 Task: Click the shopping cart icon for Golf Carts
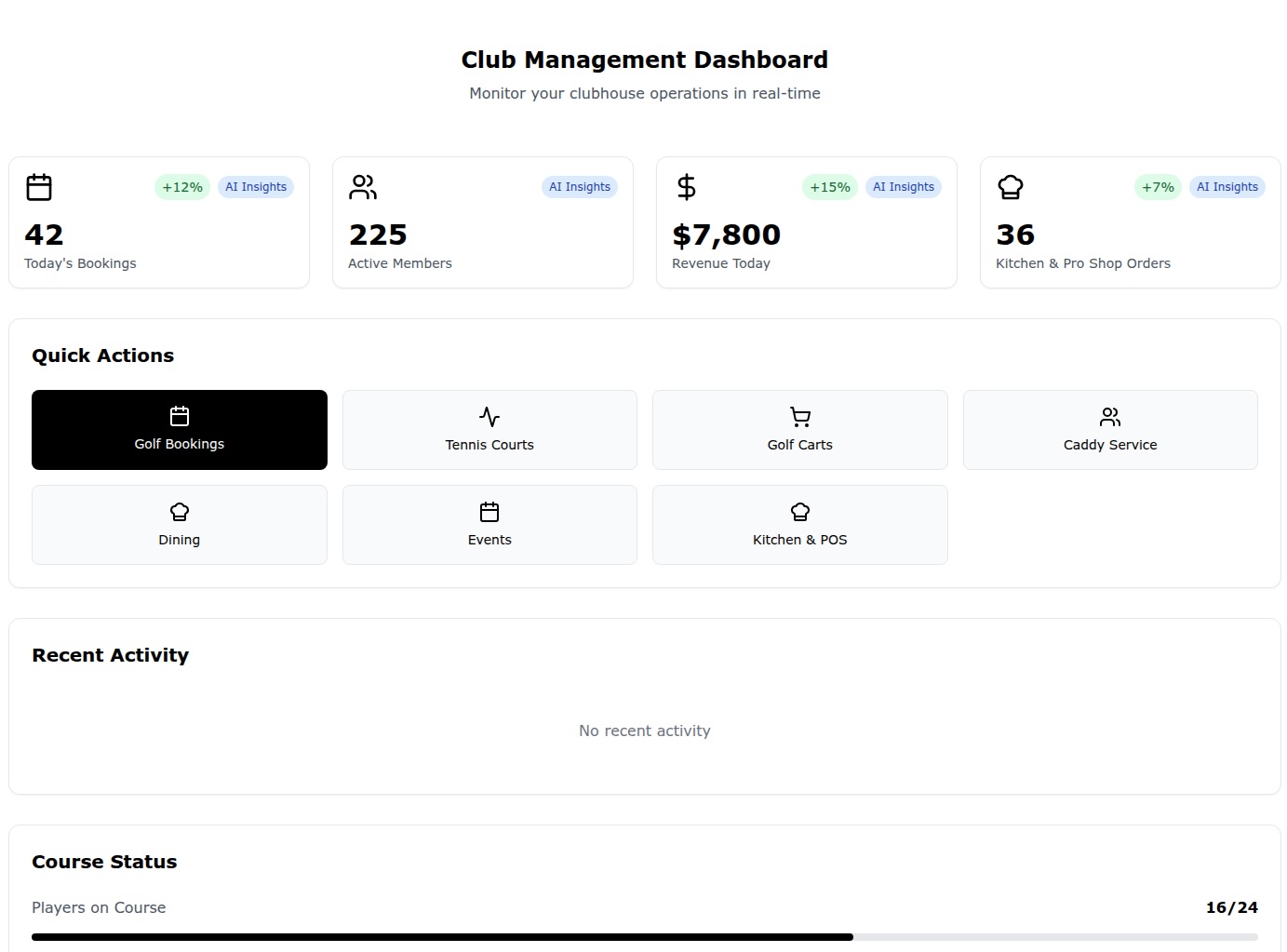coord(799,417)
